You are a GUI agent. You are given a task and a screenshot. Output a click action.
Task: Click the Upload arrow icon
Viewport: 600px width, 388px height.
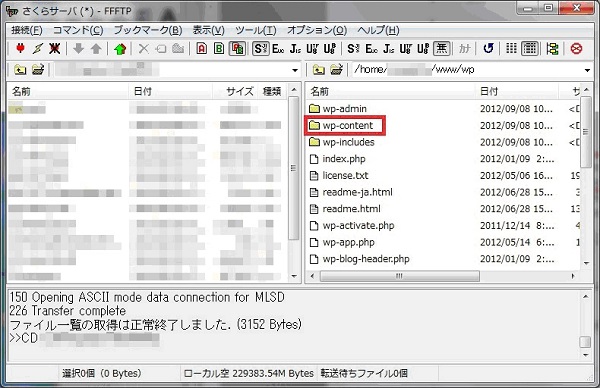(96, 49)
